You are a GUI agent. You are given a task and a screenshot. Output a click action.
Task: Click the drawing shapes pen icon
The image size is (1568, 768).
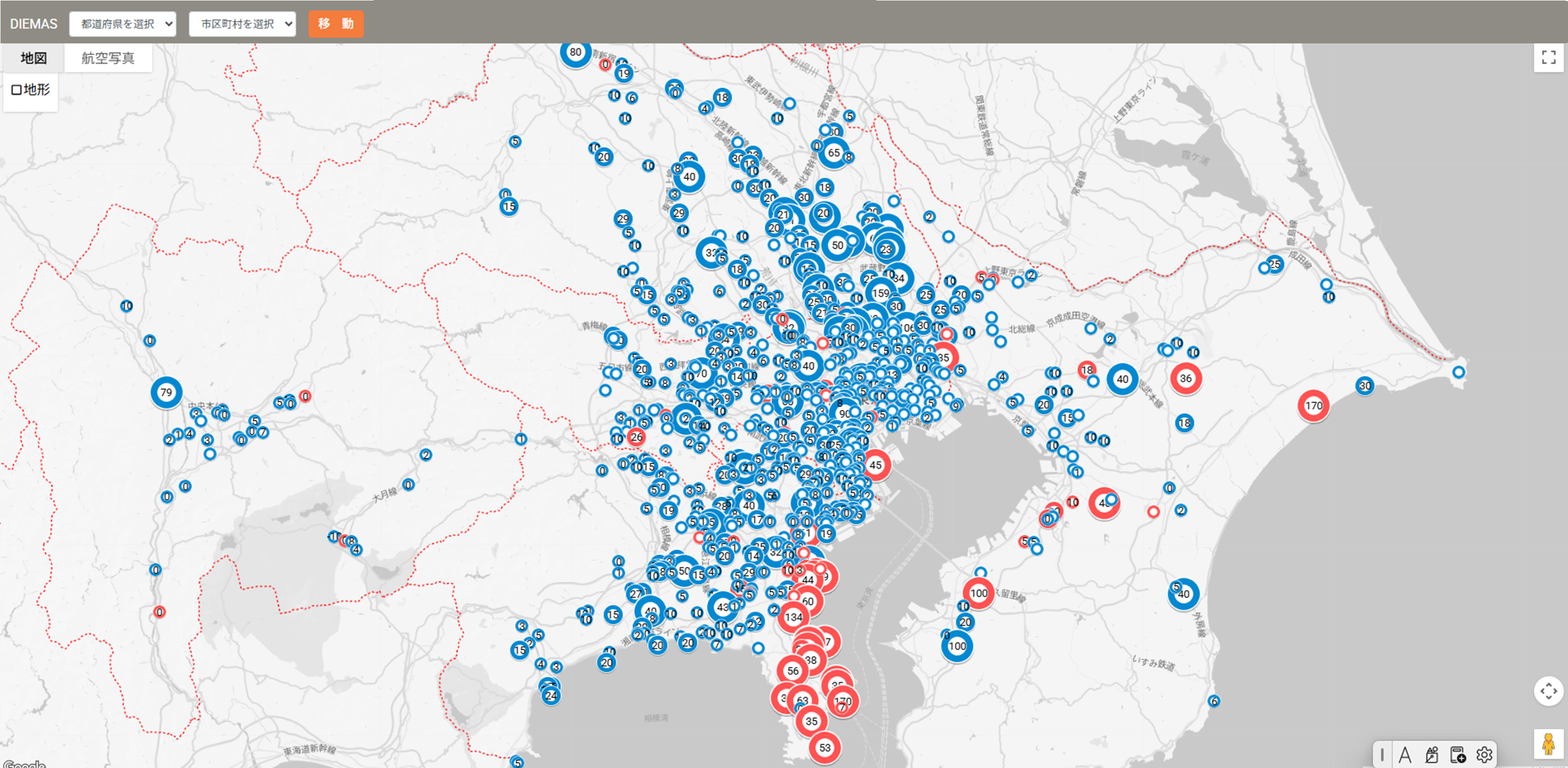1431,755
